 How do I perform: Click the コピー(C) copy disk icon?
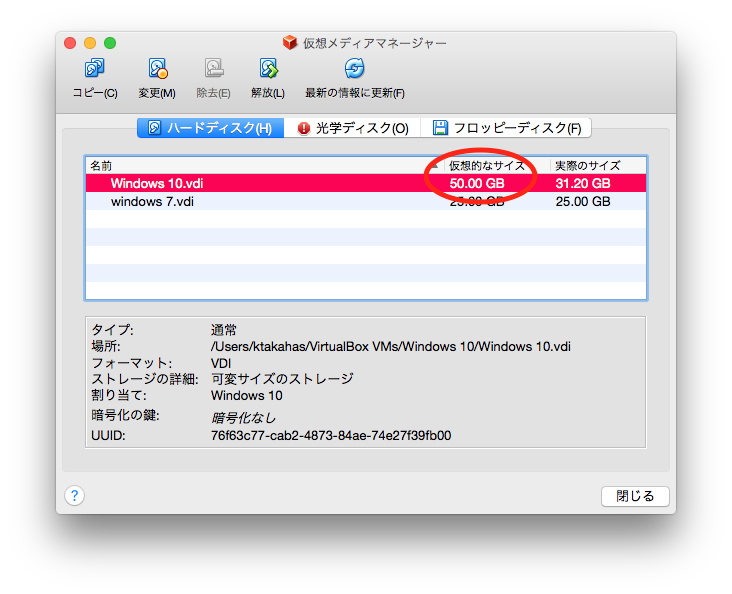tap(95, 69)
